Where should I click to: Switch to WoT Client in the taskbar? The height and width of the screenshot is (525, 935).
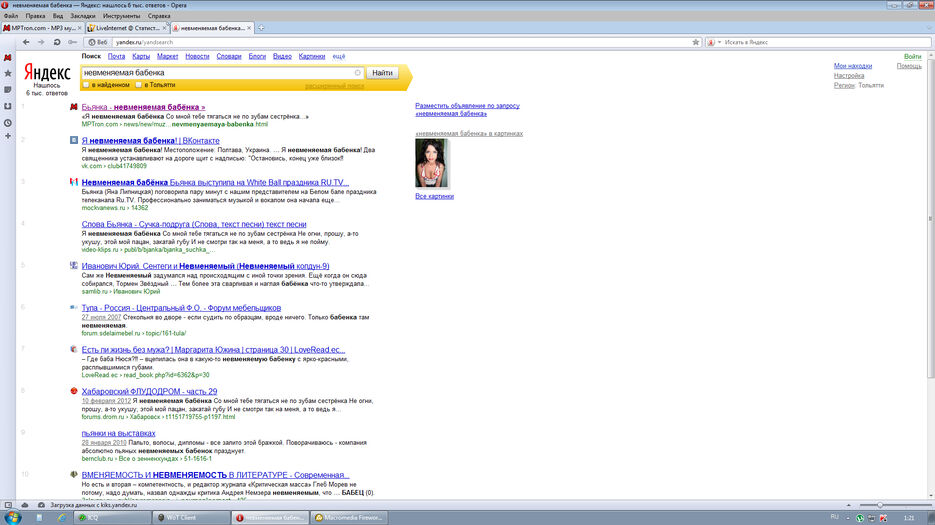coord(190,518)
